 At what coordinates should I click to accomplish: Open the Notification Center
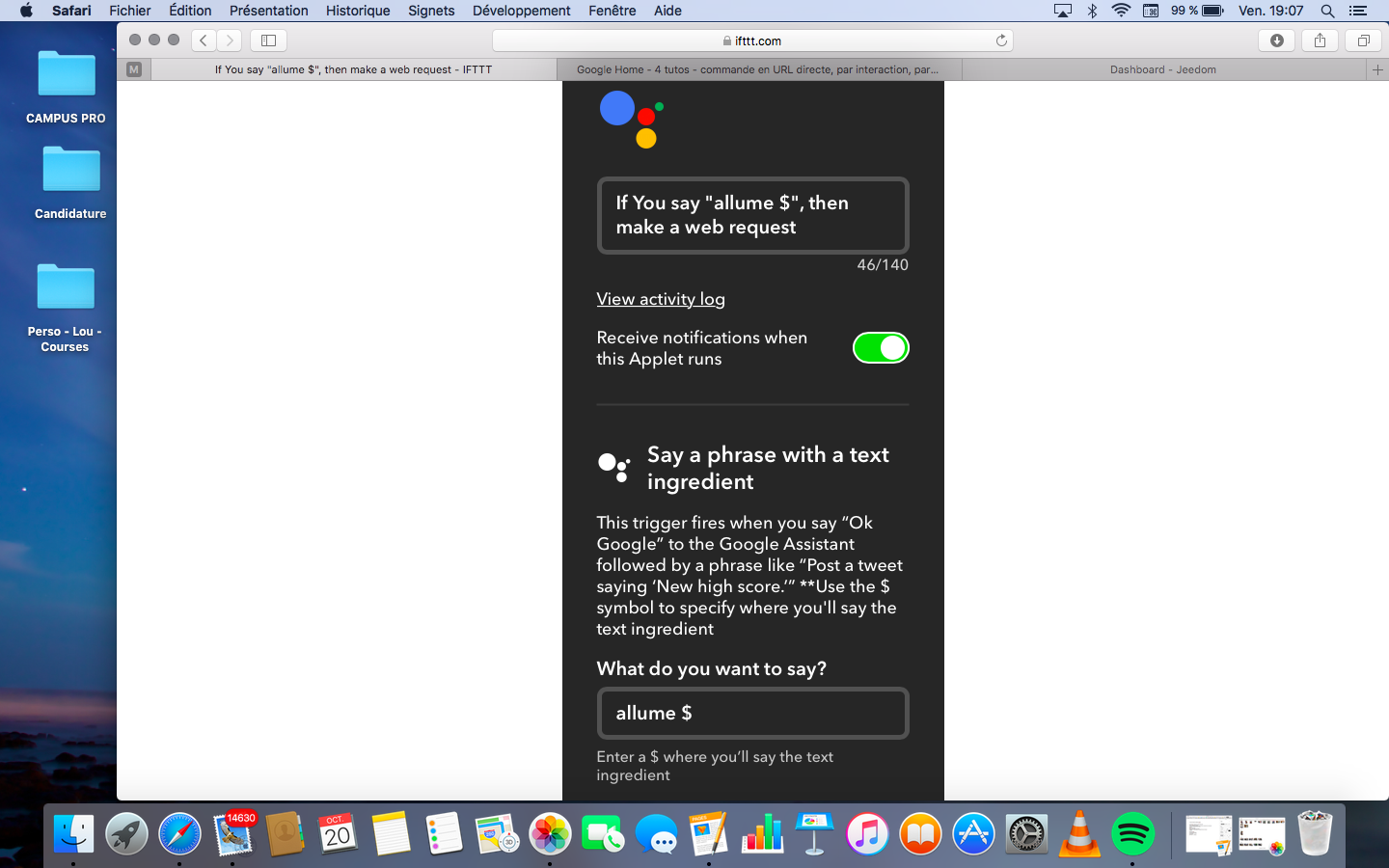click(1358, 11)
